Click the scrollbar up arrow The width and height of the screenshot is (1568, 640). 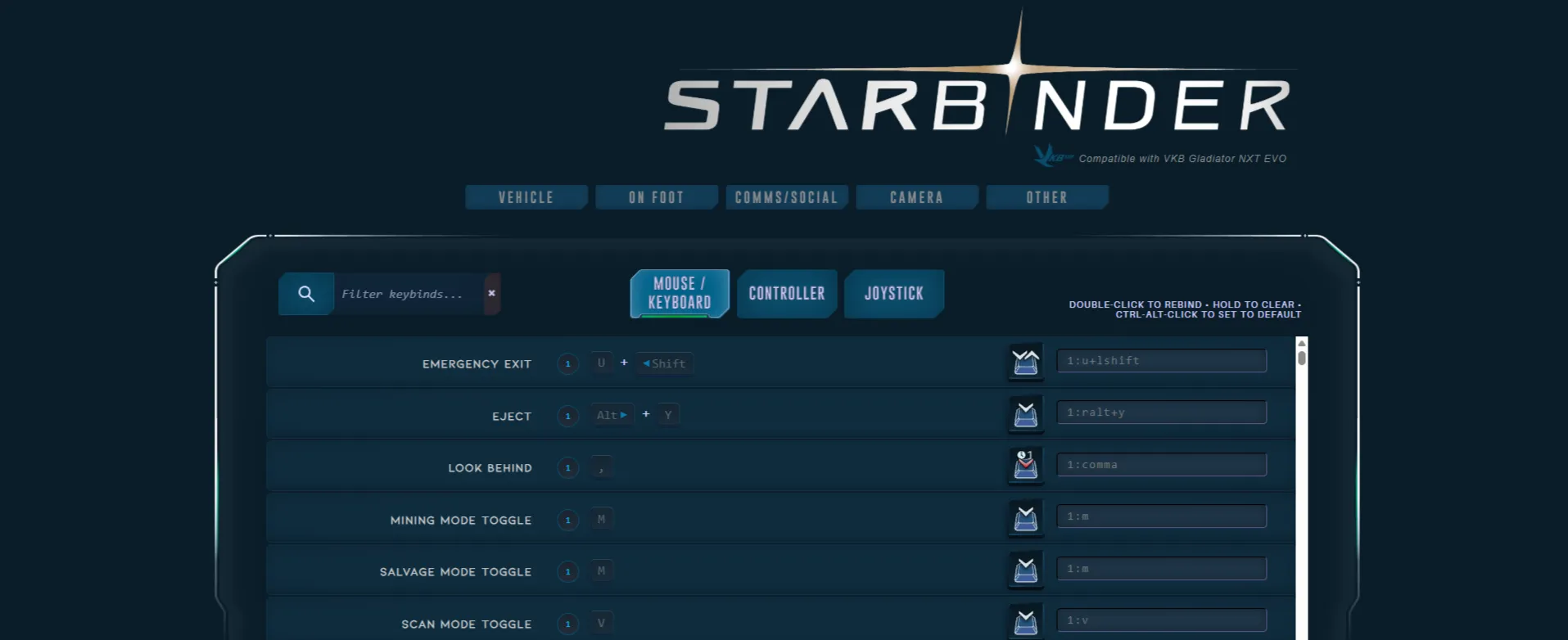coord(1301,344)
